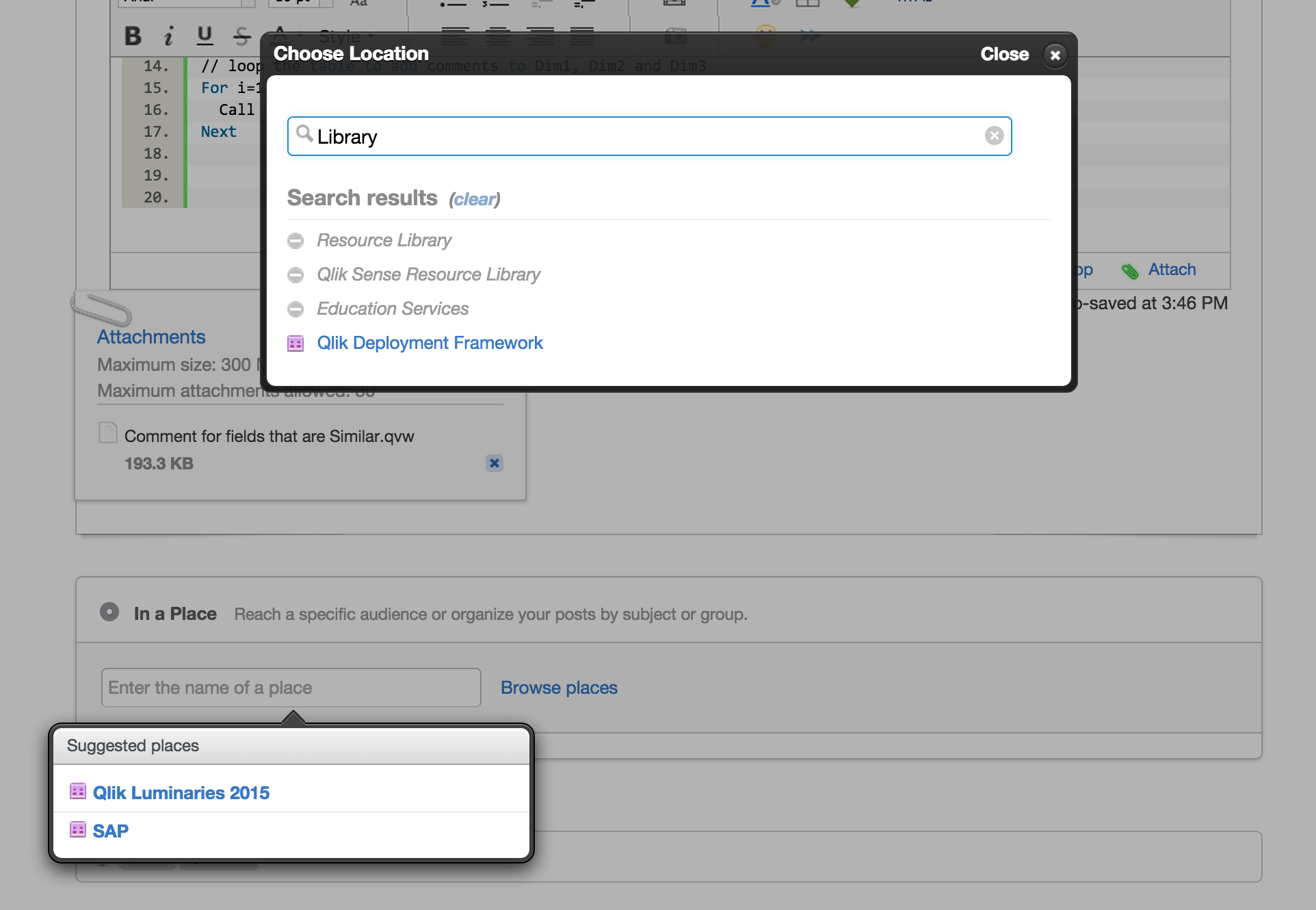
Task: Apply strikethrough formatting with the S icon
Action: (x=241, y=36)
